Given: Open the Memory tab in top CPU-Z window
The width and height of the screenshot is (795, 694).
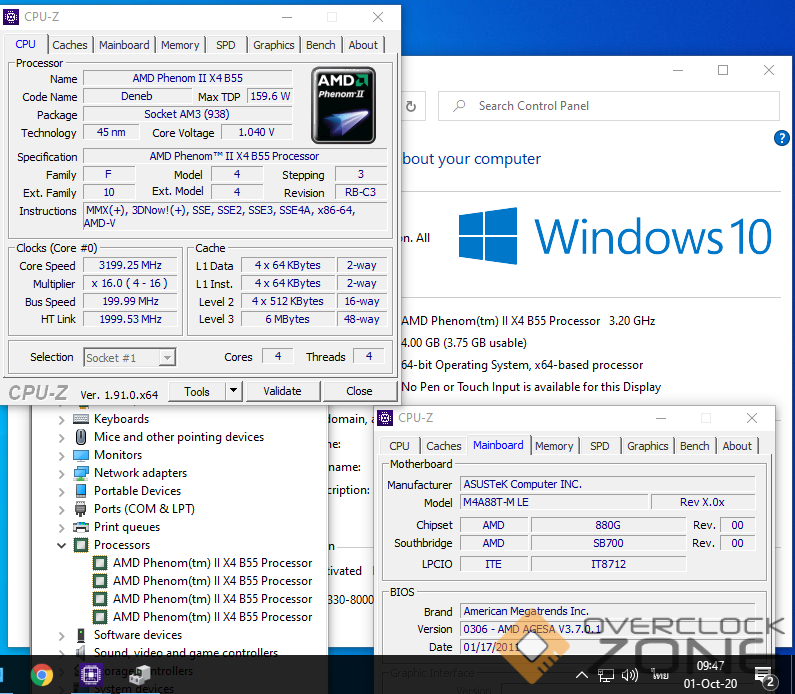Looking at the screenshot, I should tap(180, 45).
